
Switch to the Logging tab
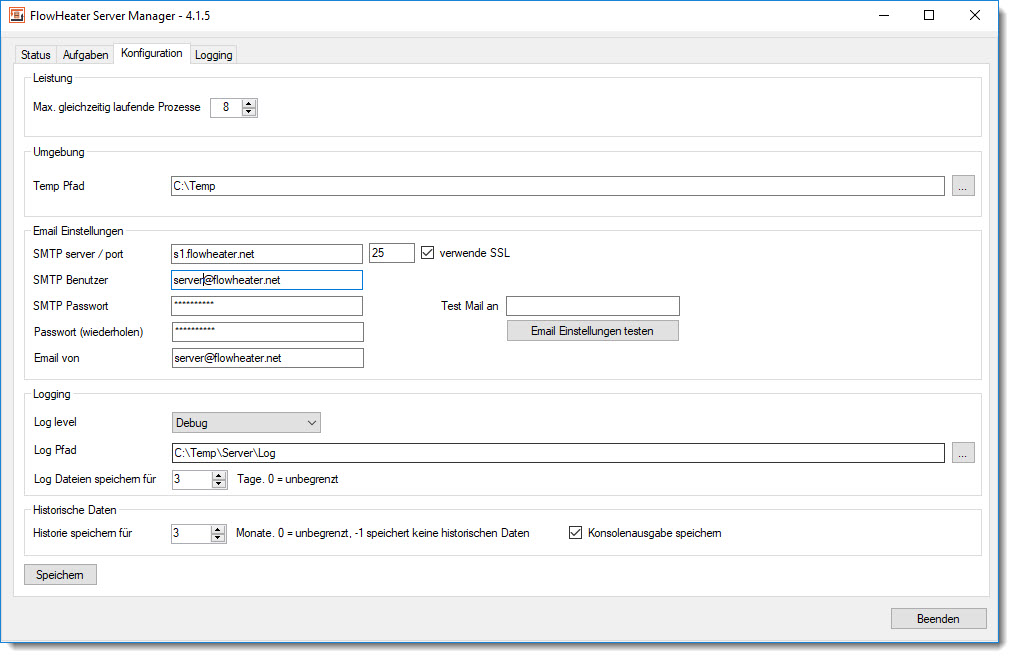pyautogui.click(x=213, y=55)
